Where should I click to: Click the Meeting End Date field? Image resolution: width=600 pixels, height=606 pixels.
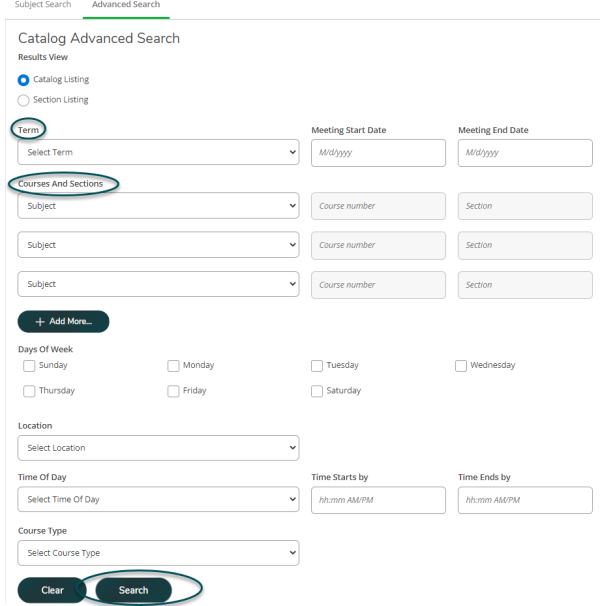(524, 153)
